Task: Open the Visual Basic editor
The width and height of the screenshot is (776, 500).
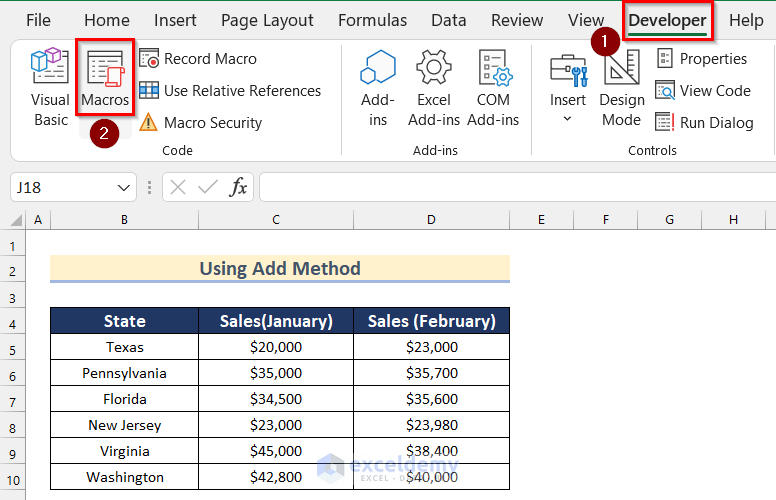Action: coord(50,88)
